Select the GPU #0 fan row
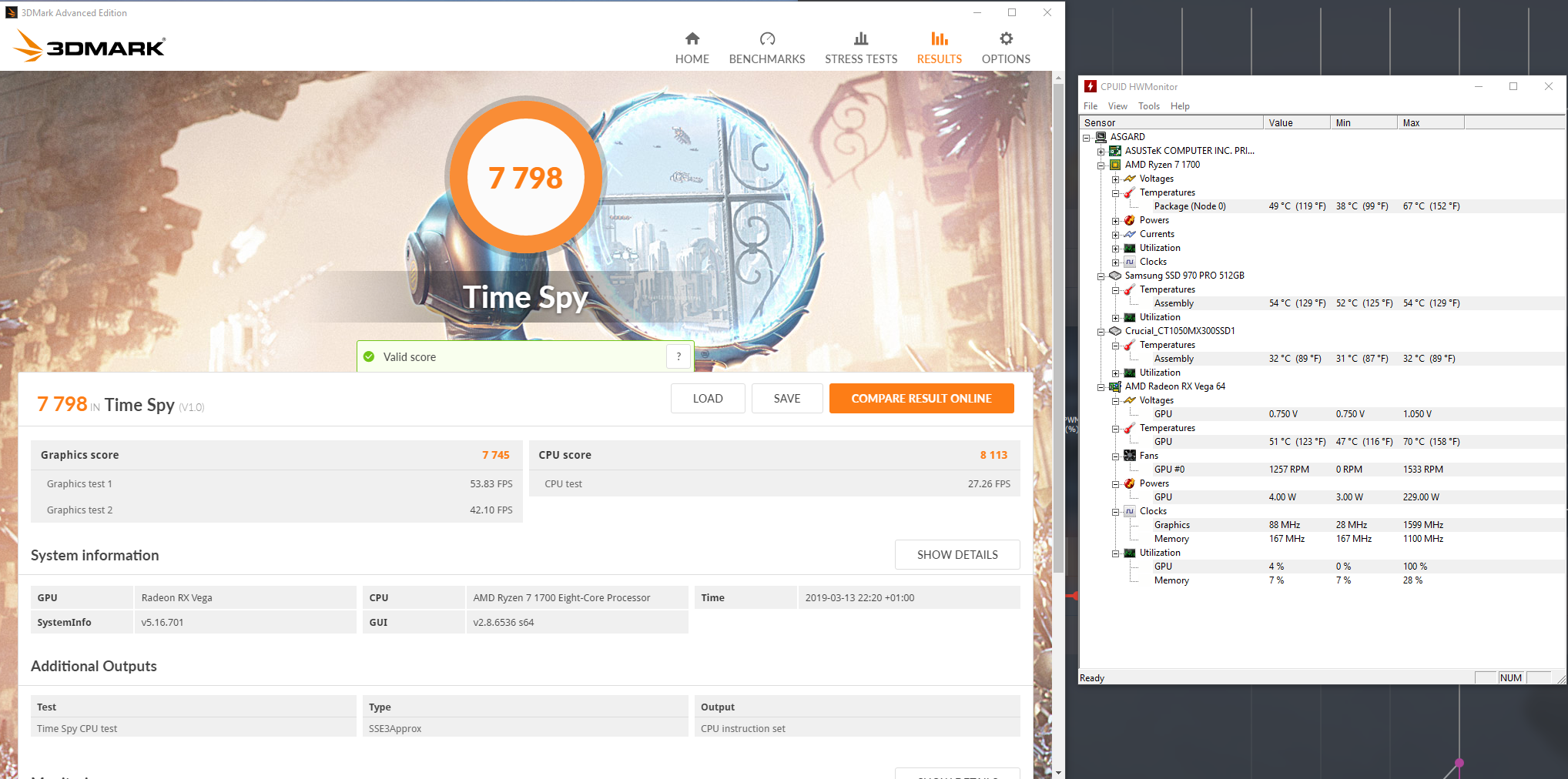1568x779 pixels. pyautogui.click(x=1322, y=470)
